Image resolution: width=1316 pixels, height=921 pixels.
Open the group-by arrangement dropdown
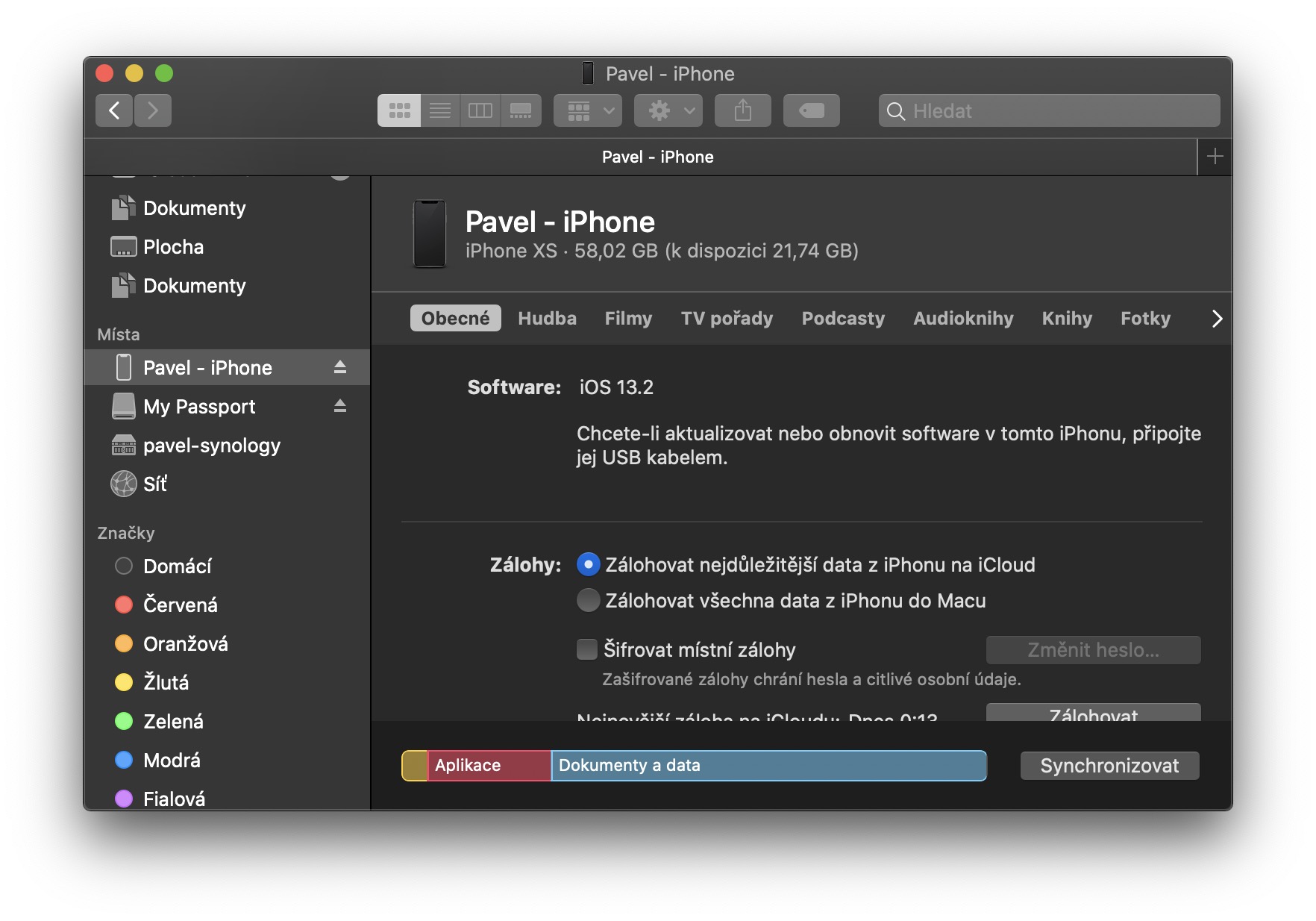pyautogui.click(x=588, y=110)
